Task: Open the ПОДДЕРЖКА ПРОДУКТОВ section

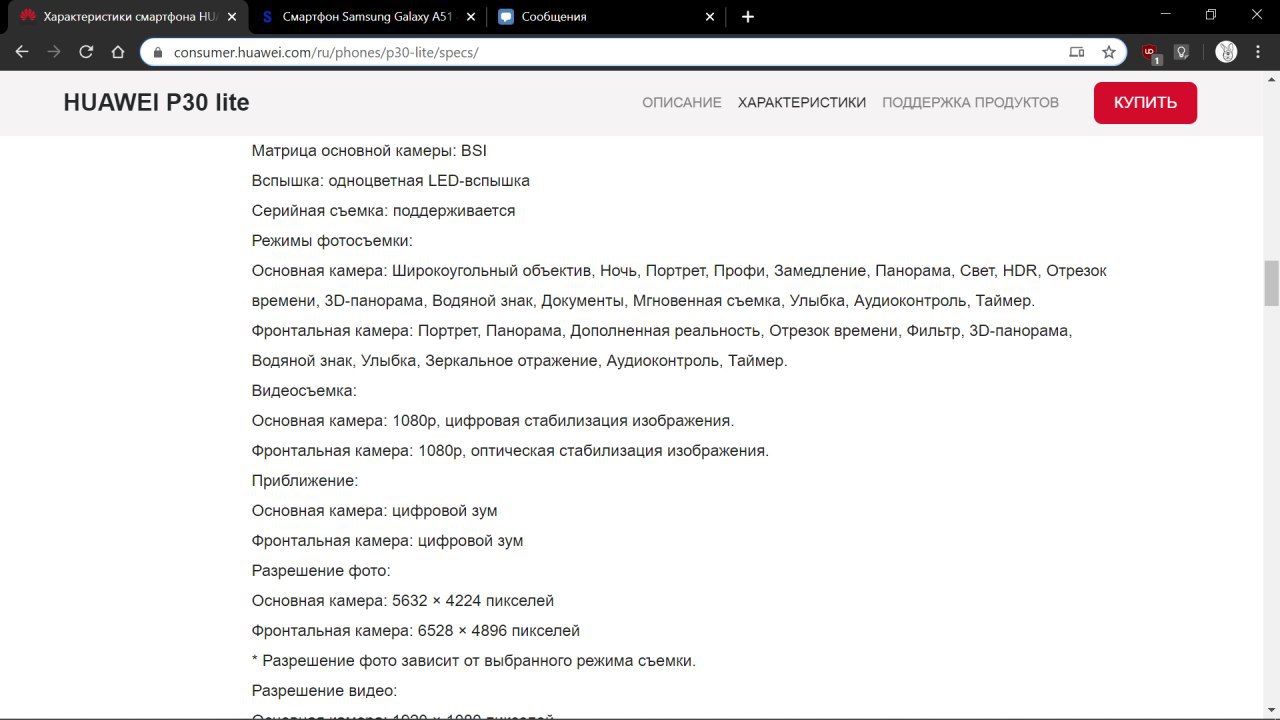Action: [x=970, y=102]
